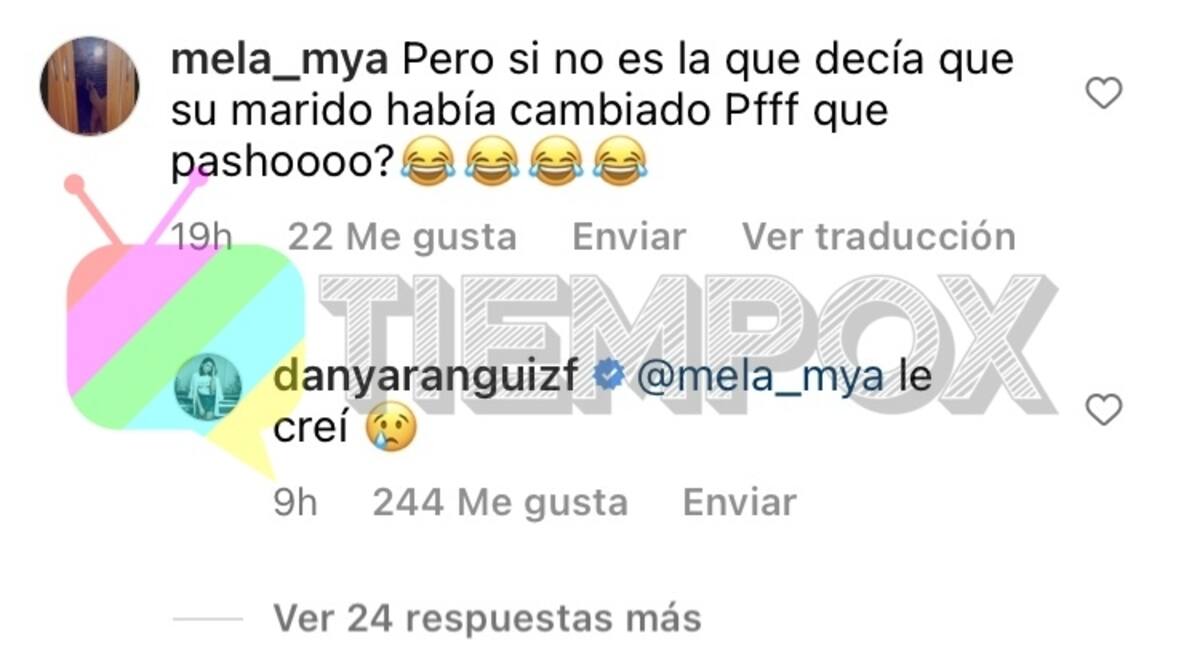This screenshot has height=664, width=1200.
Task: Click Enviar under mela_mya's comment
Action: pos(629,237)
